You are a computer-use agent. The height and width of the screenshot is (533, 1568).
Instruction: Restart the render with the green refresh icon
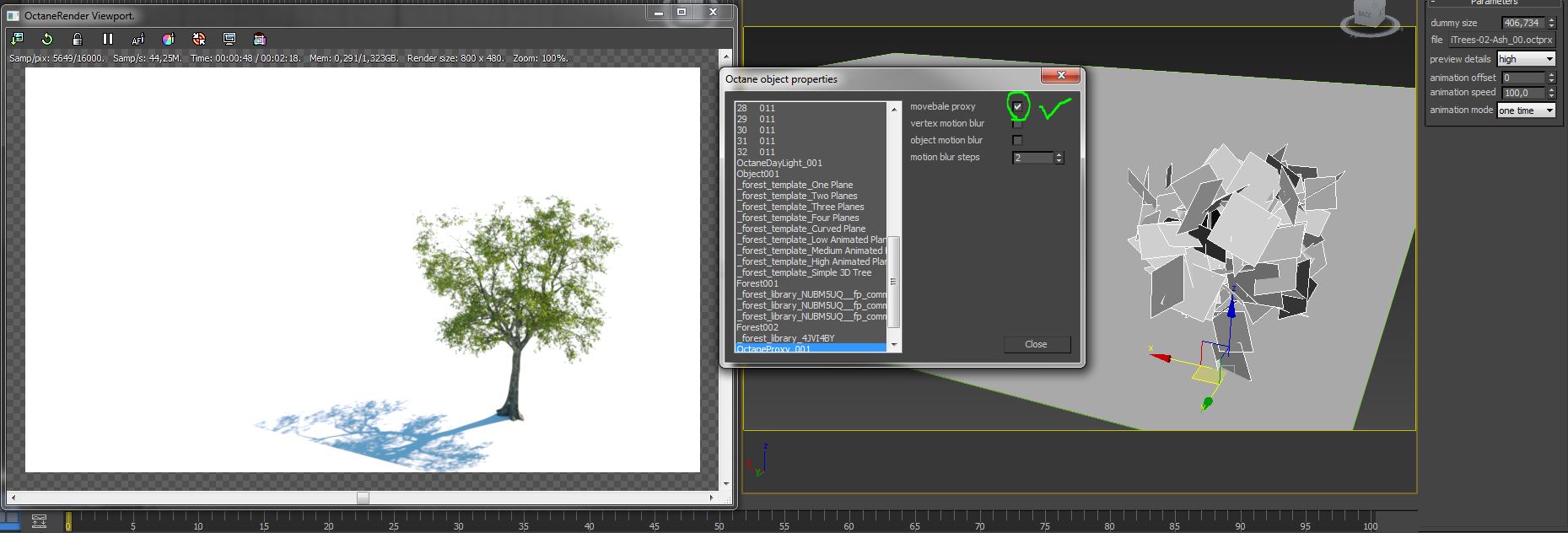point(47,39)
